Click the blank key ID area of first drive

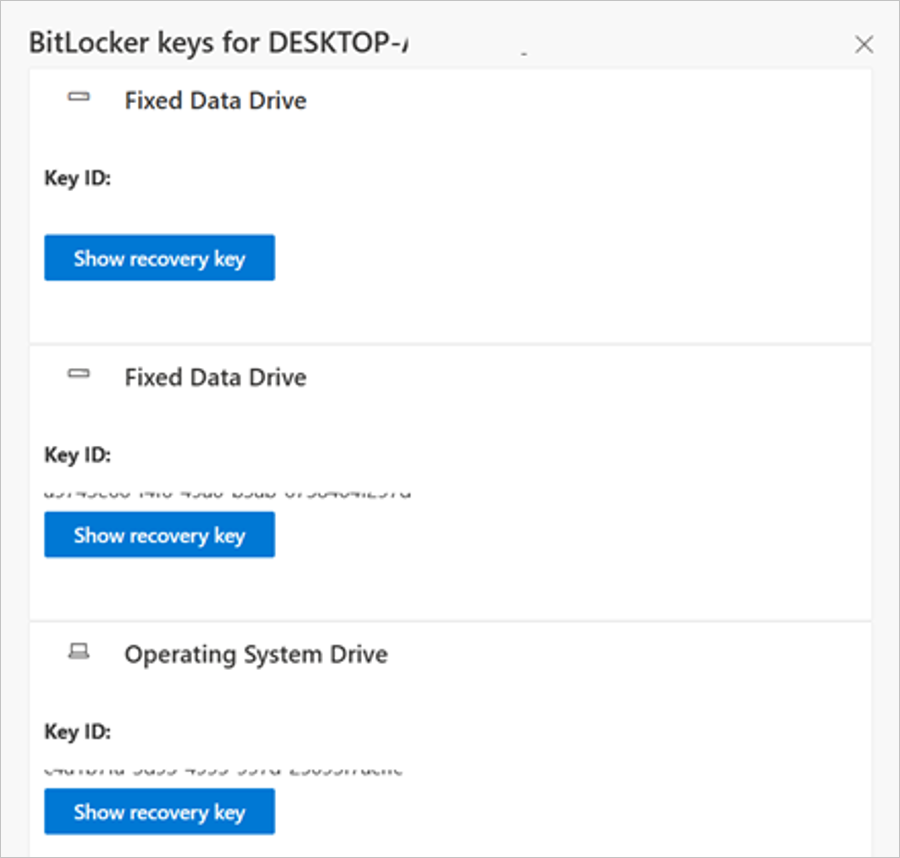coord(228,213)
